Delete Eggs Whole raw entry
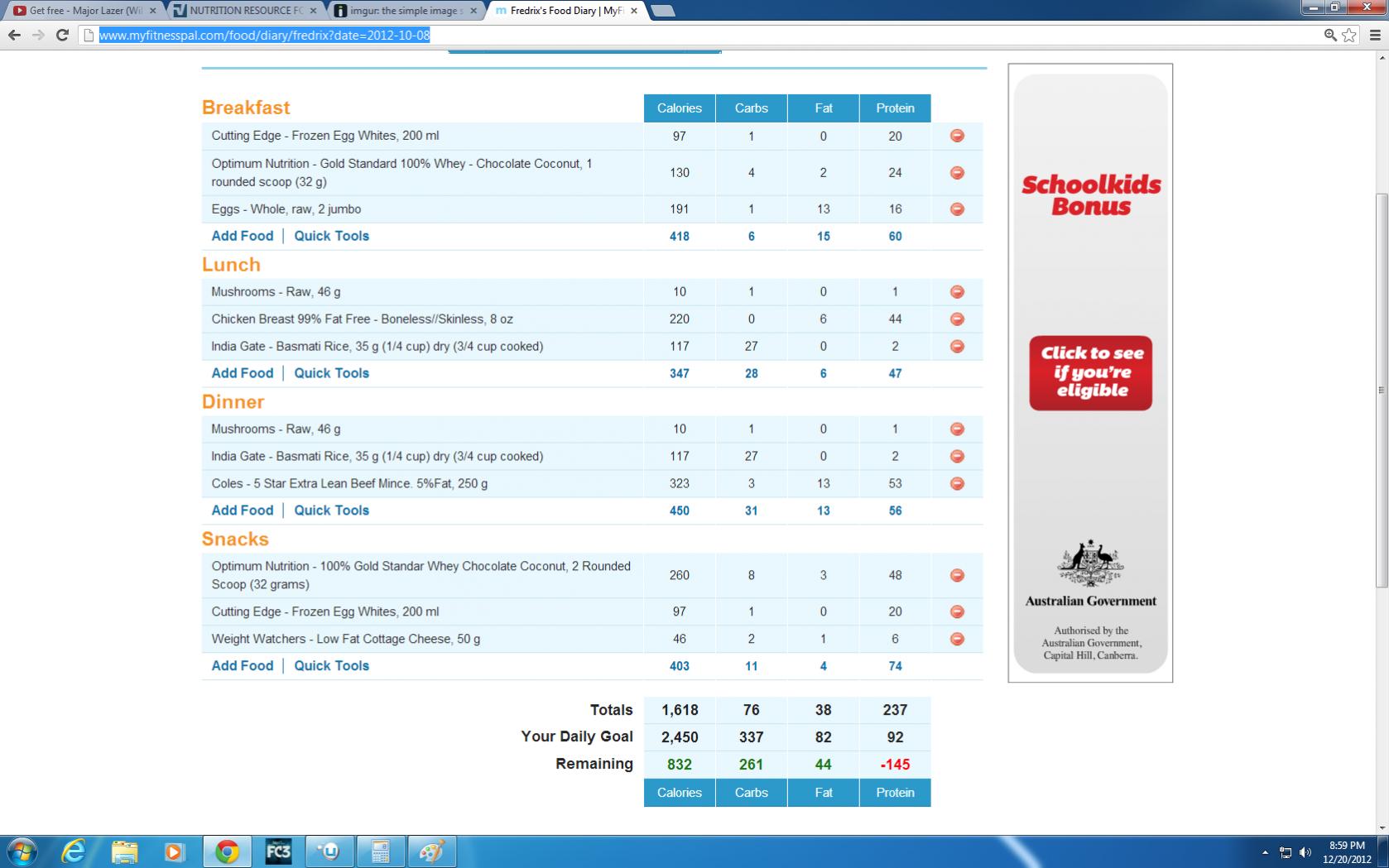Image resolution: width=1389 pixels, height=868 pixels. pos(957,209)
